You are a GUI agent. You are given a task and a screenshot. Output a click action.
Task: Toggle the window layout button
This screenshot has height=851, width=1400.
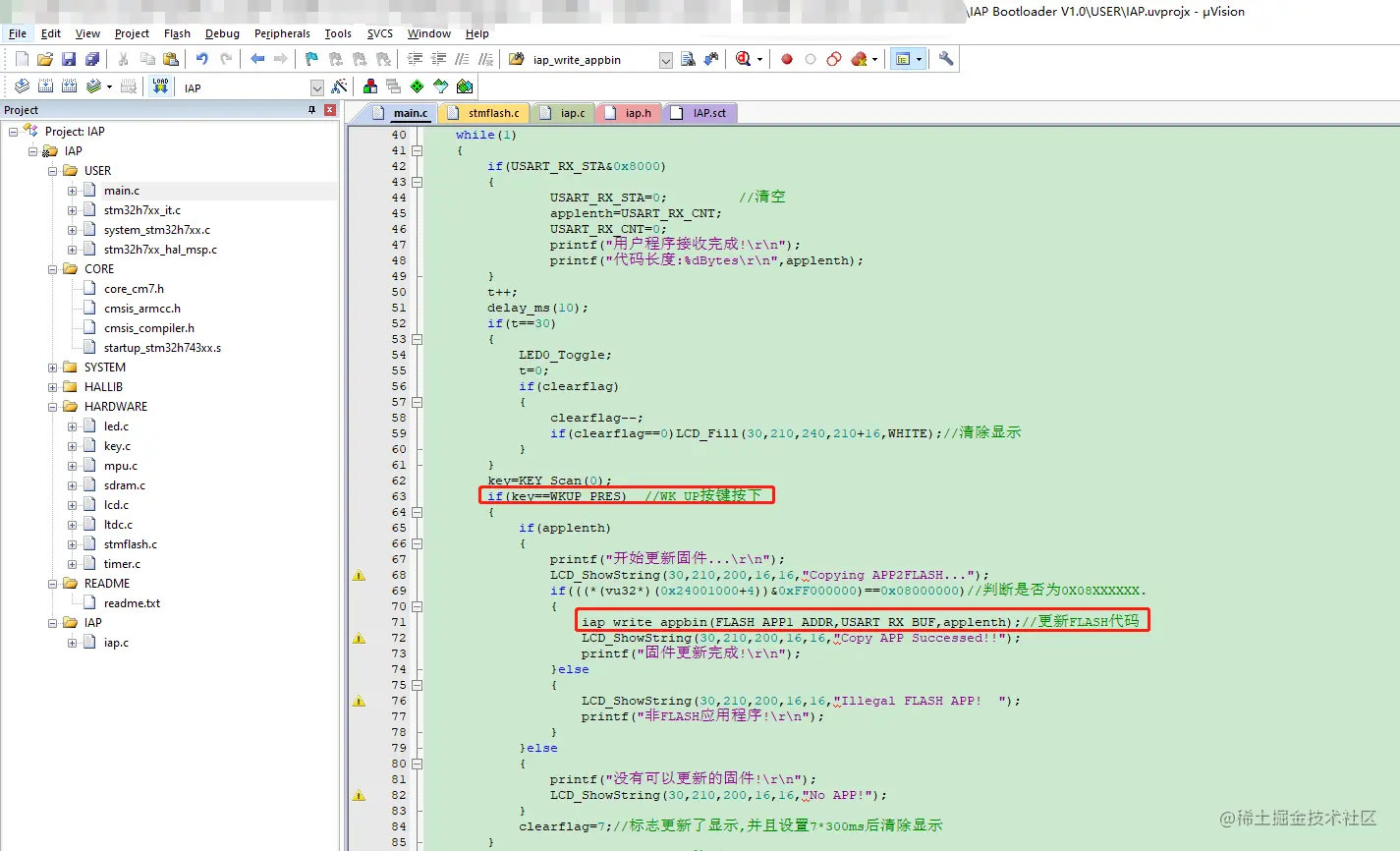tap(903, 59)
